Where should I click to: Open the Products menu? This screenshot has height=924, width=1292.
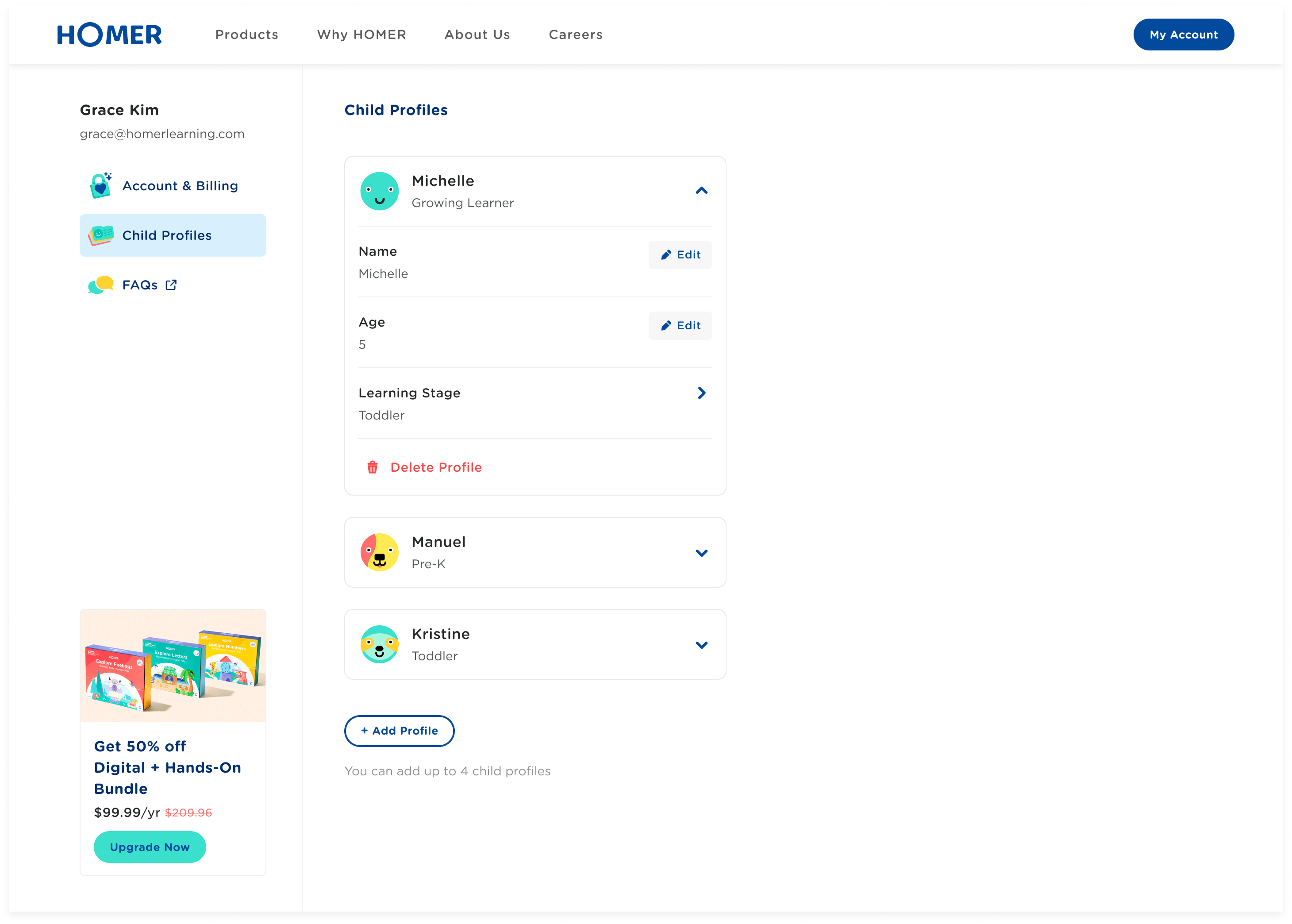[247, 35]
